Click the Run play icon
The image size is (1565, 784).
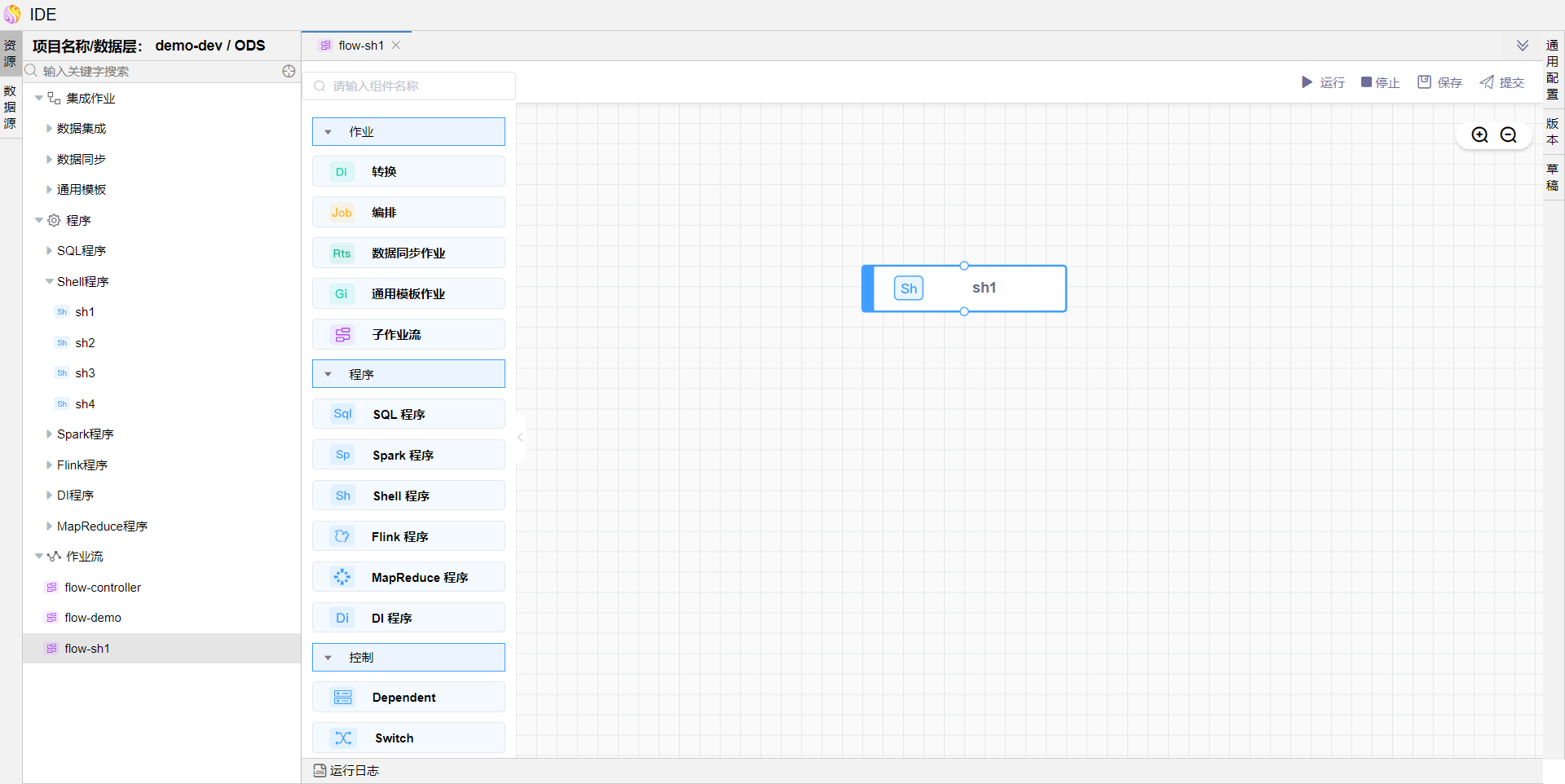pos(1307,82)
